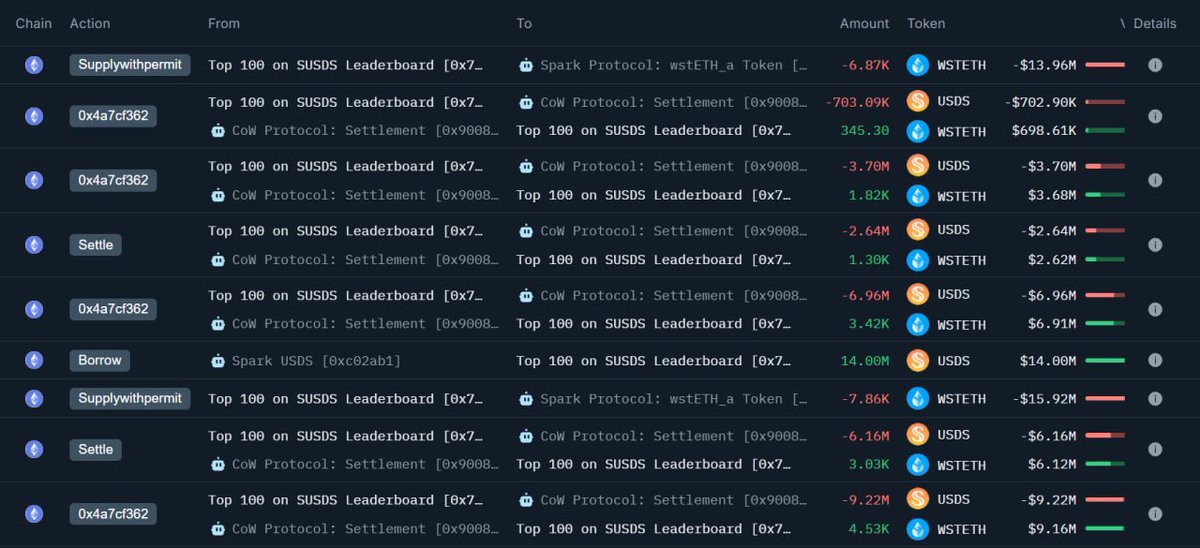
Task: Click the Details column header
Action: (1155, 23)
